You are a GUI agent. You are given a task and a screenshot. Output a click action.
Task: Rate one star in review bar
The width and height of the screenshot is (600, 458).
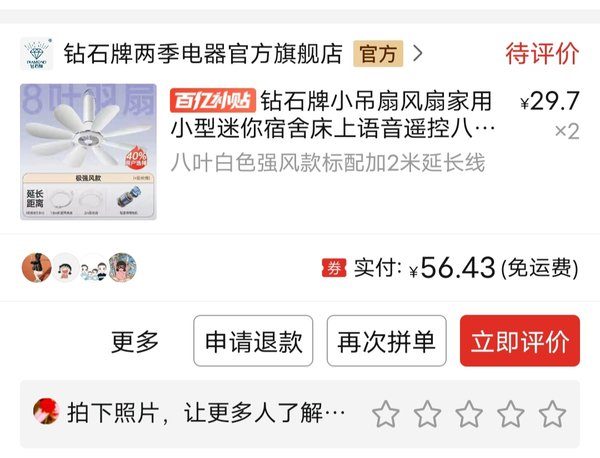(386, 414)
